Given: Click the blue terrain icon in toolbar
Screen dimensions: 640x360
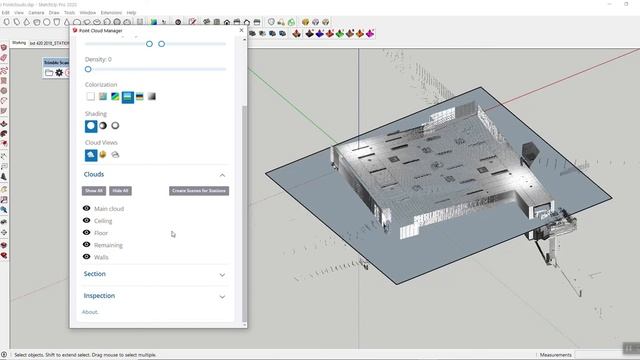Looking at the screenshot, I should pos(320,33).
